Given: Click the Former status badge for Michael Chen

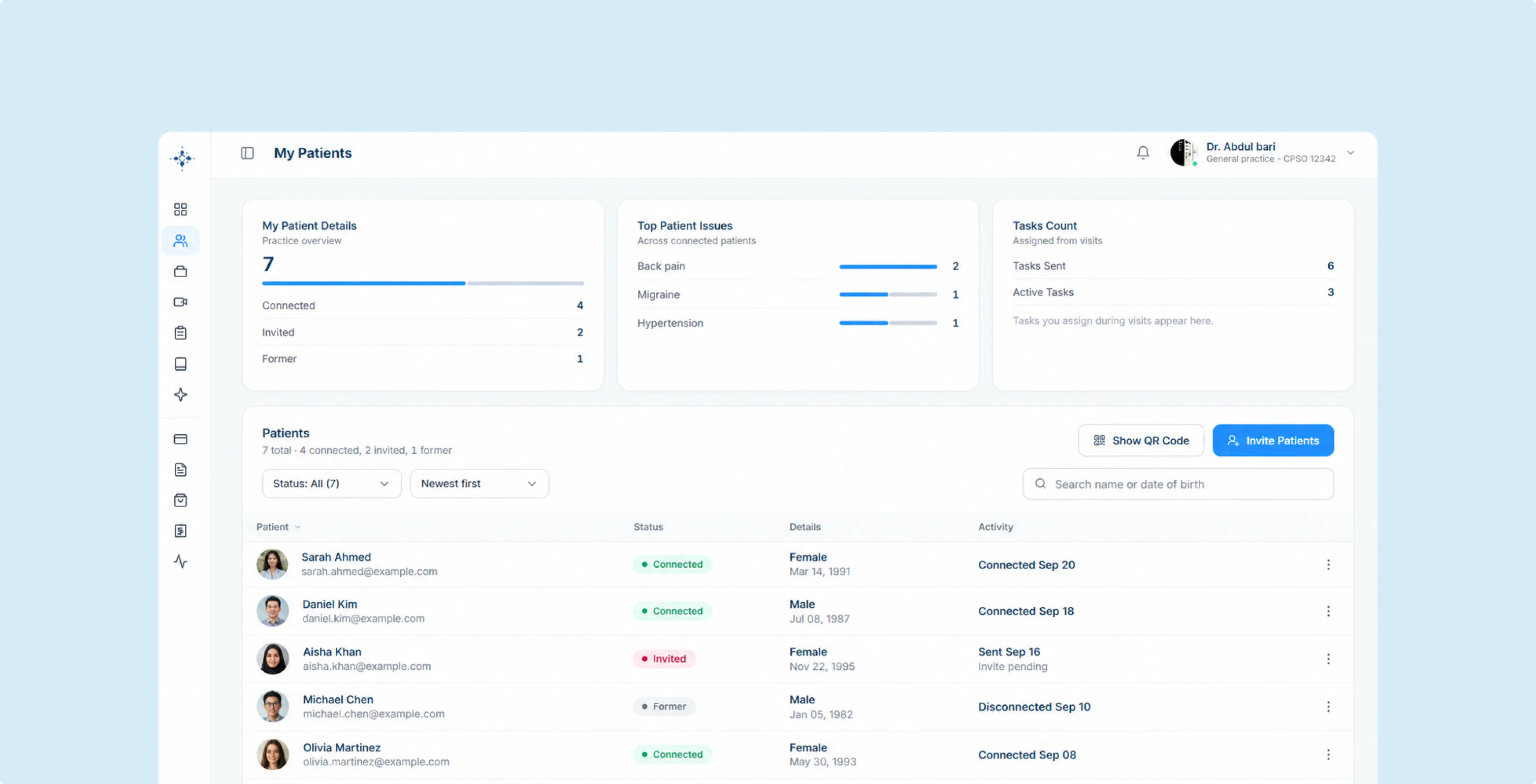Looking at the screenshot, I should coord(664,706).
